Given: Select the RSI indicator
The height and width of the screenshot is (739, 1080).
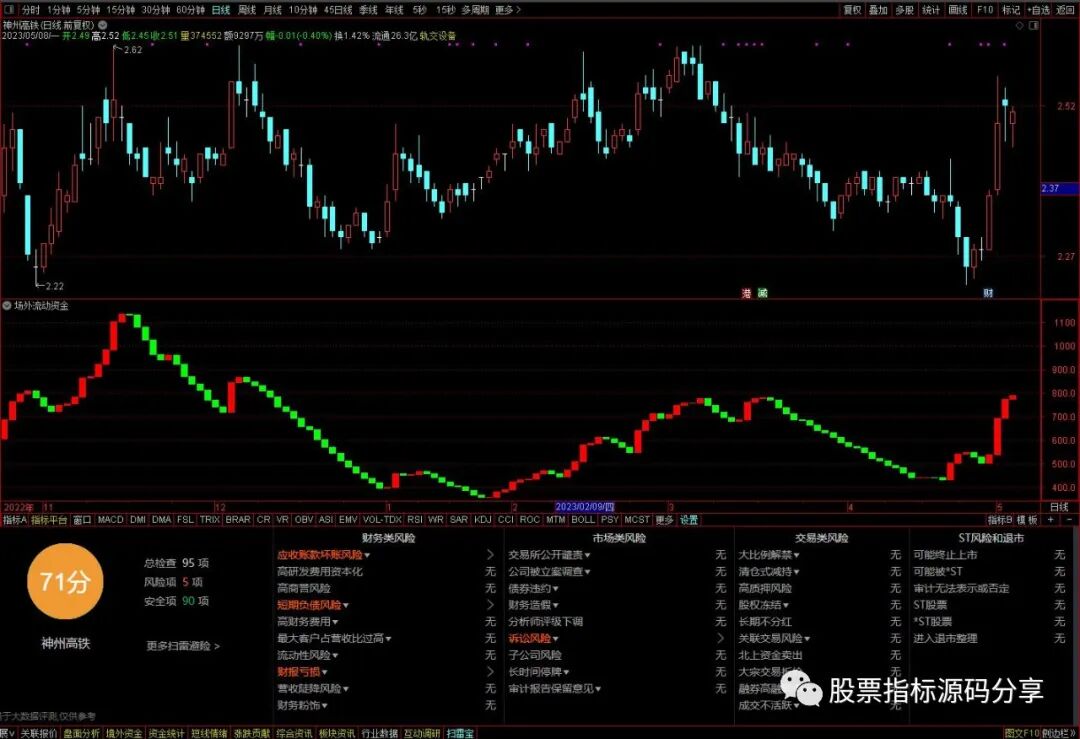Looking at the screenshot, I should (415, 520).
